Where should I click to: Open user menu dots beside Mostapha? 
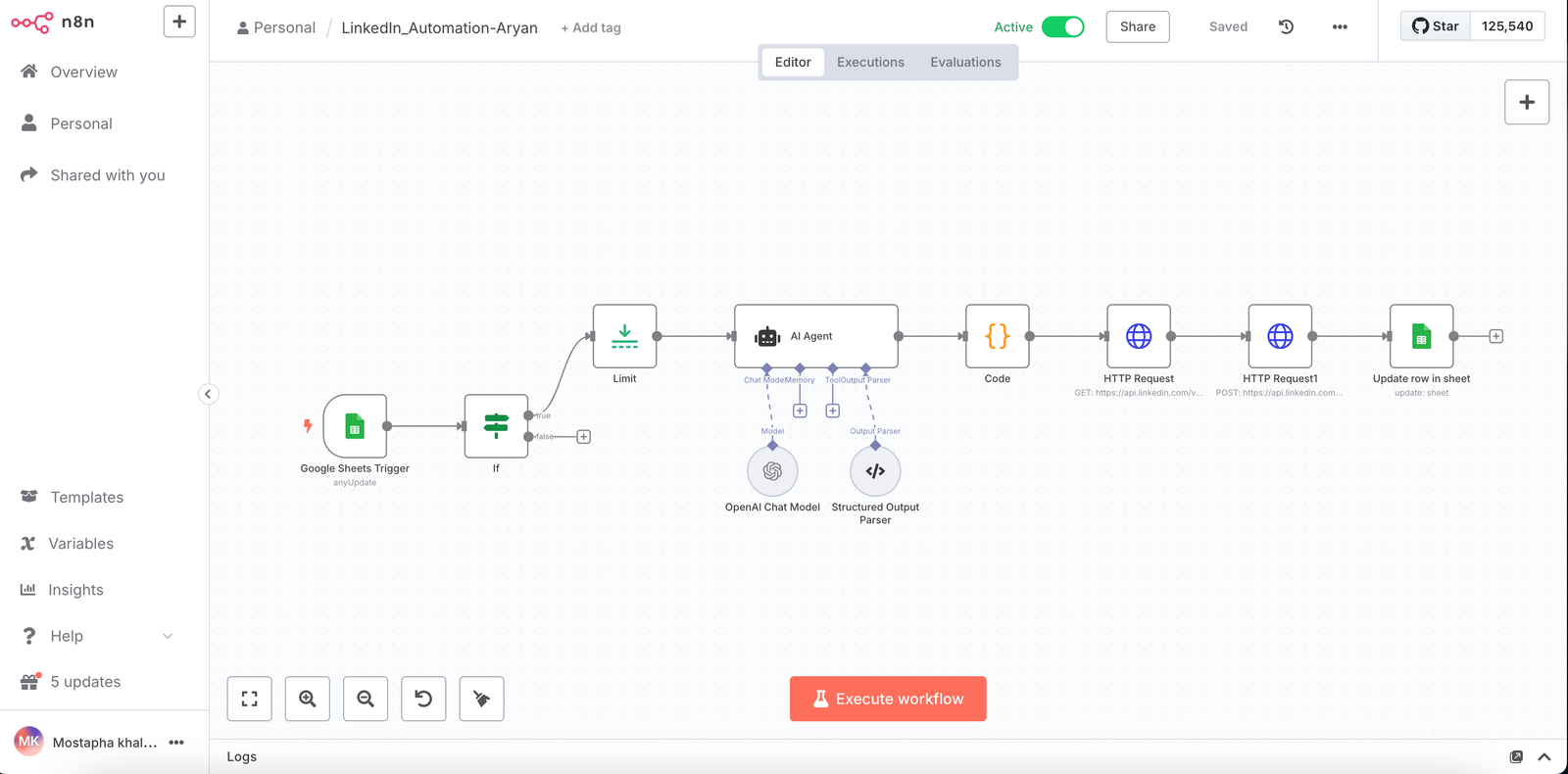(x=176, y=743)
